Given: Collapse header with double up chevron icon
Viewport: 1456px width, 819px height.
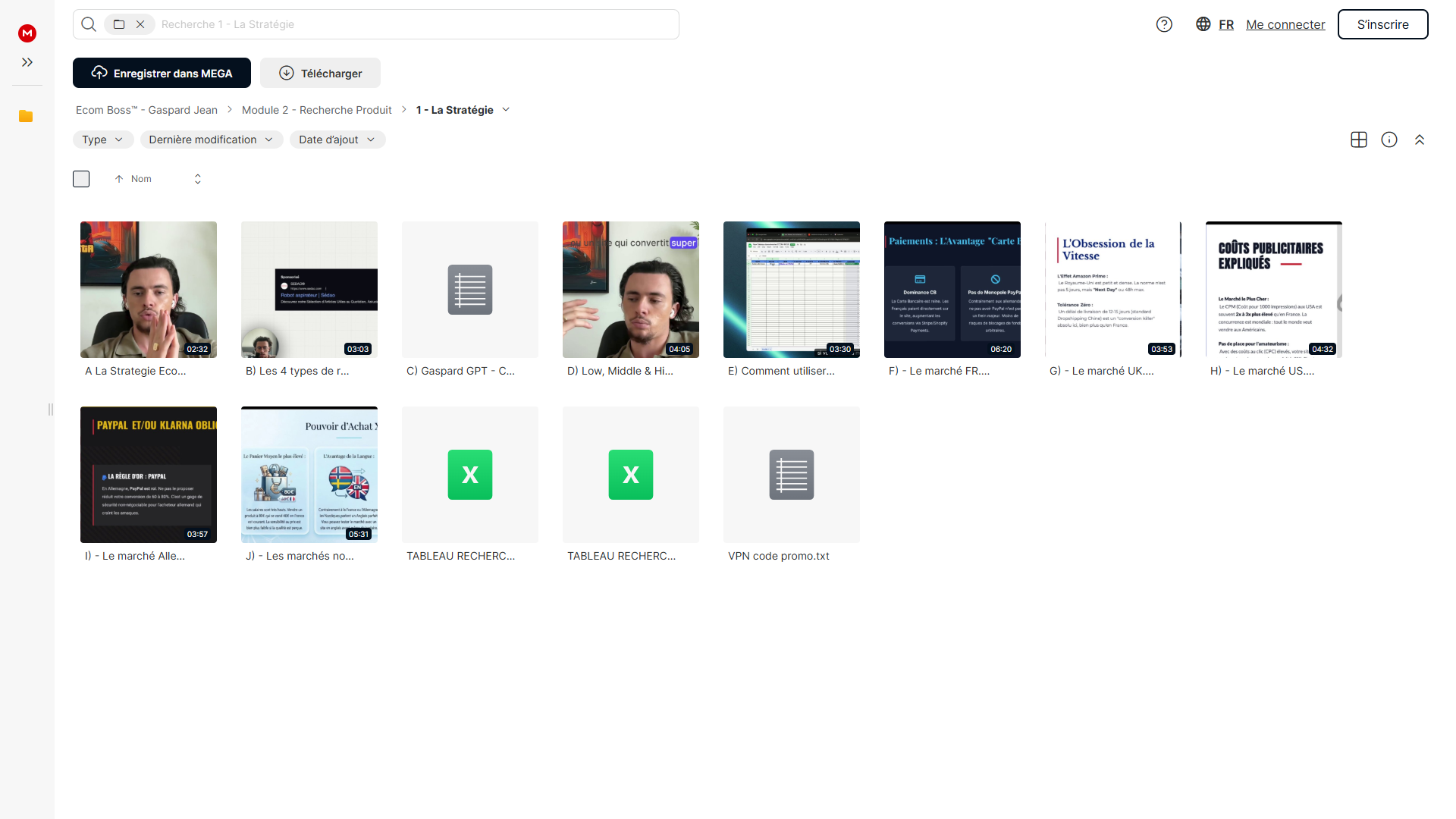Looking at the screenshot, I should pyautogui.click(x=1420, y=140).
